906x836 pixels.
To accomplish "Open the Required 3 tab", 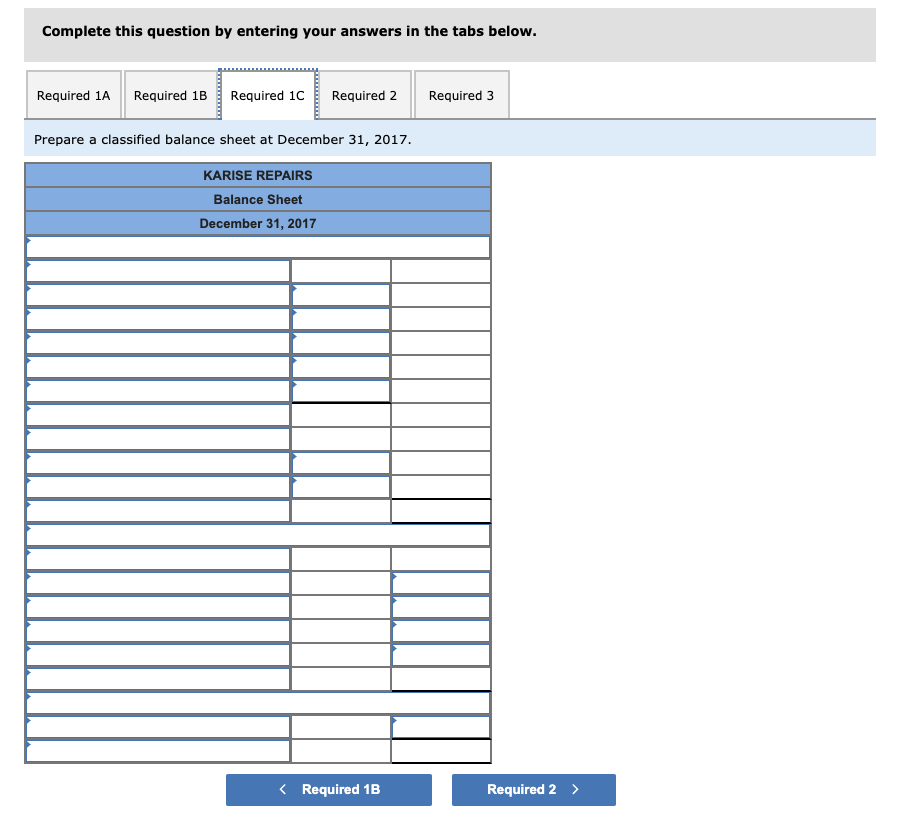I will coord(461,95).
